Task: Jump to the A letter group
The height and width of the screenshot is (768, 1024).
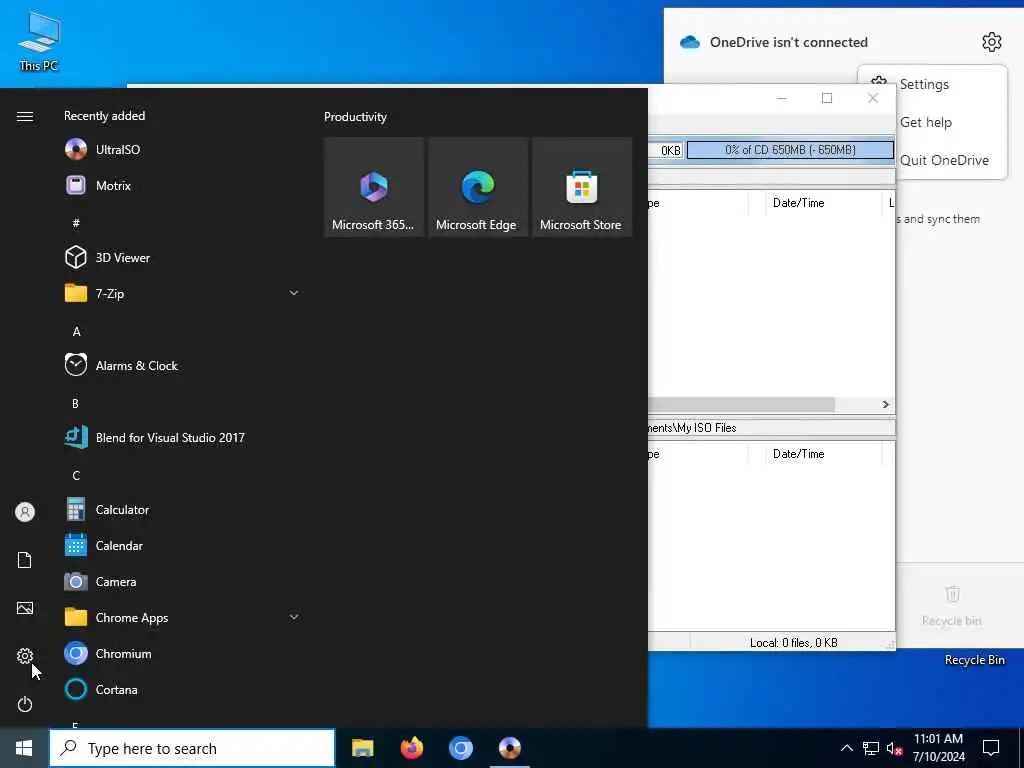Action: pyautogui.click(x=76, y=332)
